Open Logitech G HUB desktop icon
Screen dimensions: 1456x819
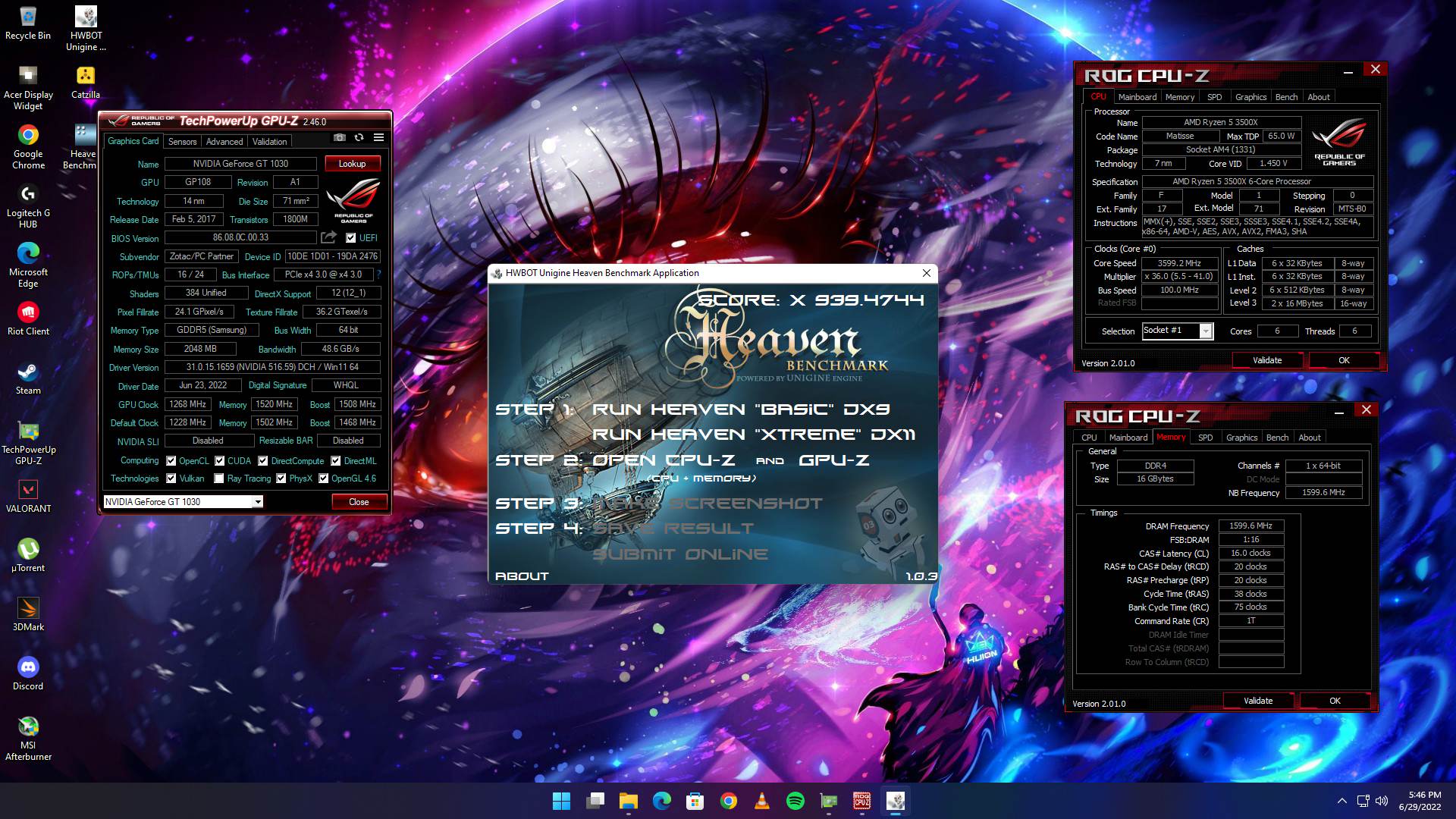(28, 206)
